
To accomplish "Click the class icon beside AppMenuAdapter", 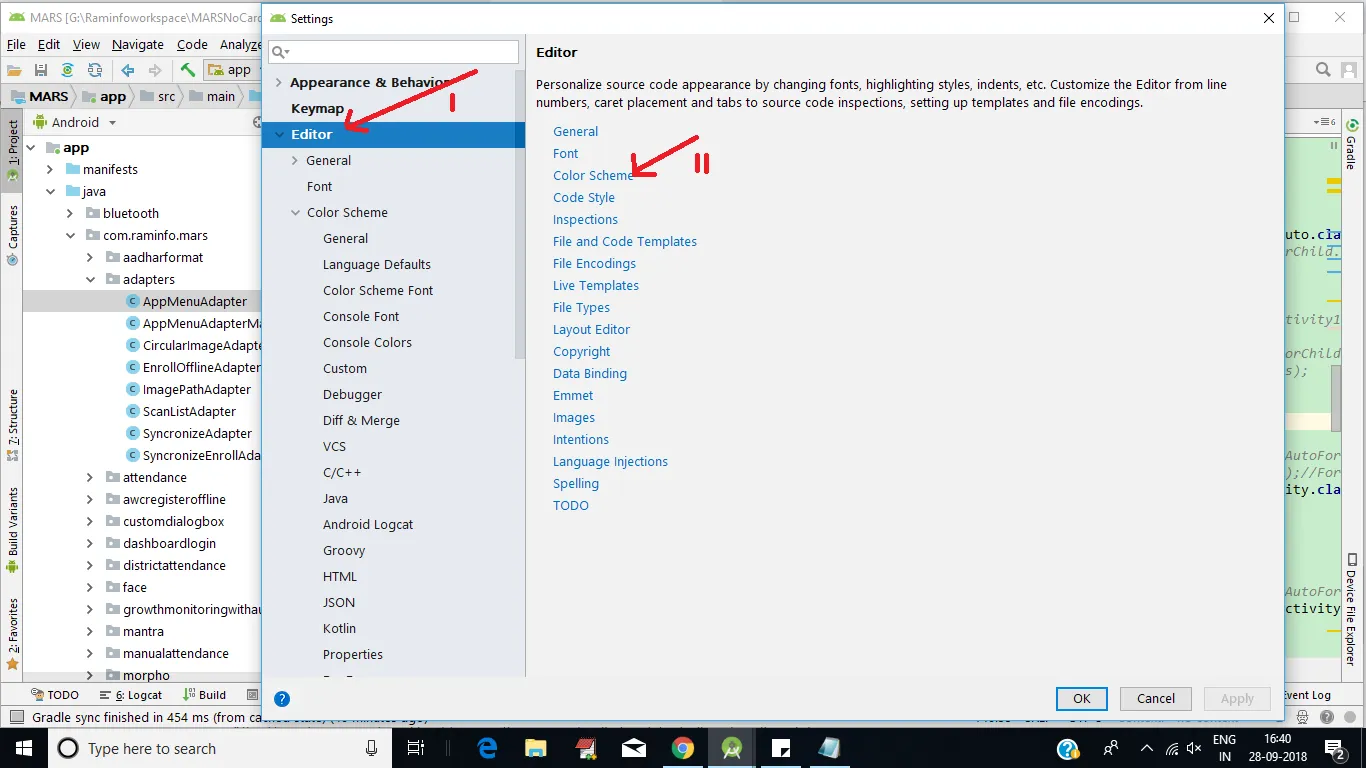I will tap(132, 301).
